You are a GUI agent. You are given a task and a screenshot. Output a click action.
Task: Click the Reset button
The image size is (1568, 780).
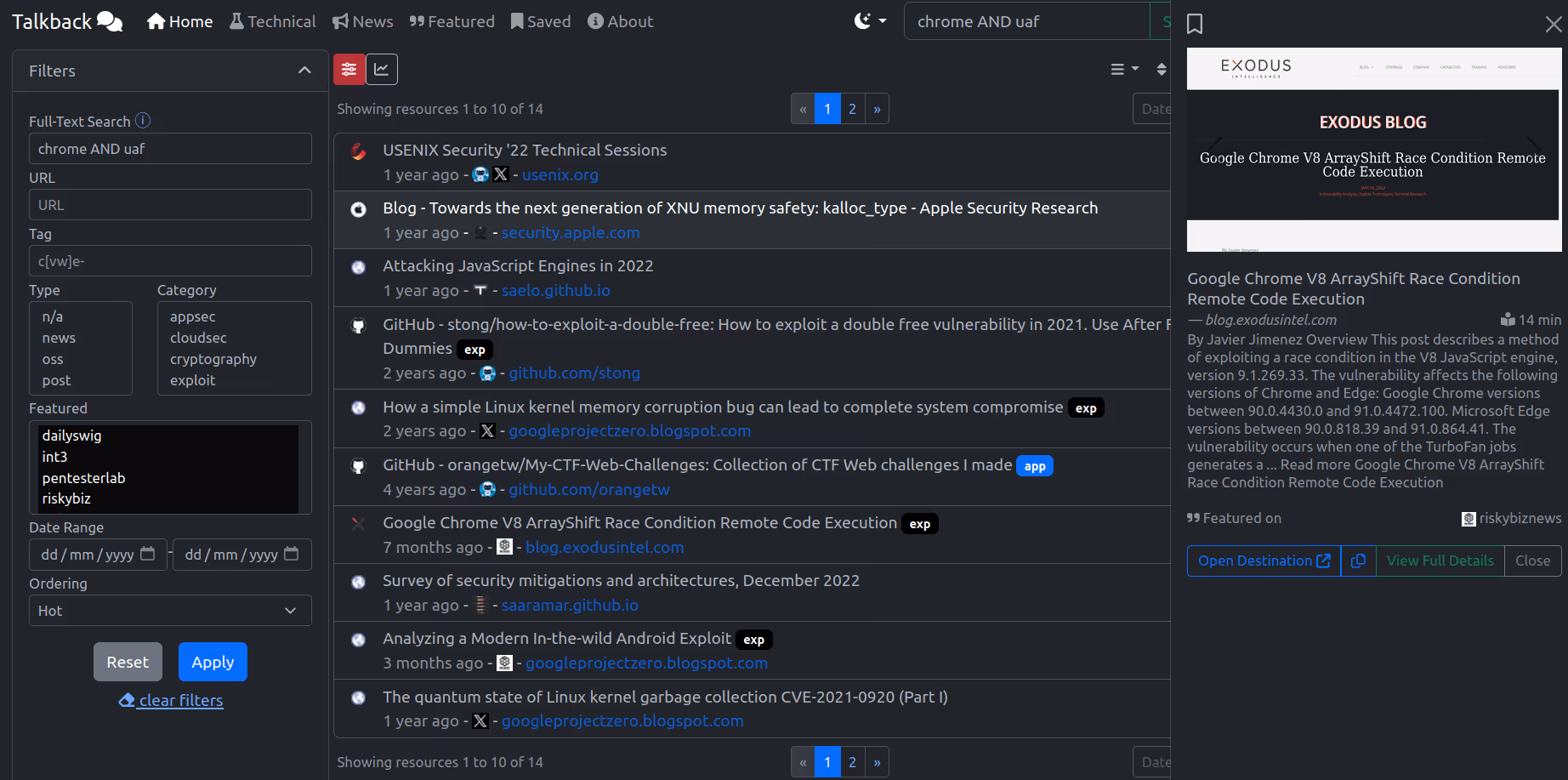click(x=128, y=662)
